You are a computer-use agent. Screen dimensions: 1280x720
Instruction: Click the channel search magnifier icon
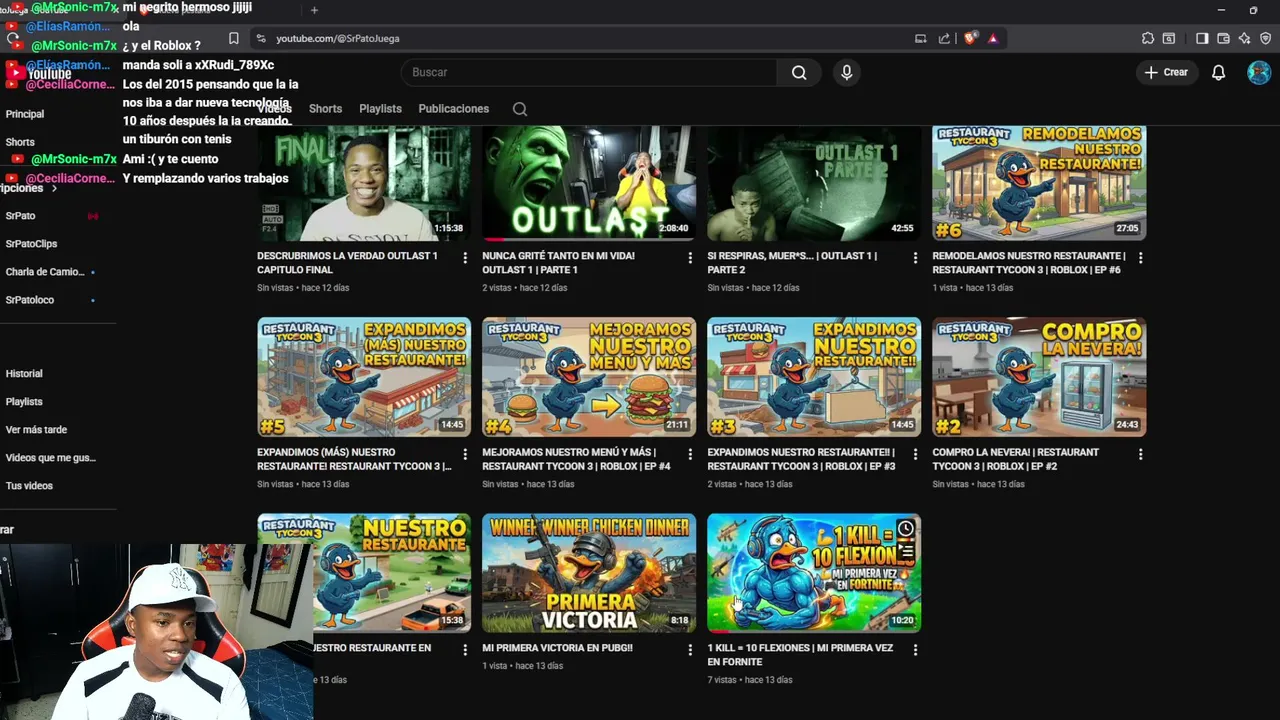(x=520, y=109)
